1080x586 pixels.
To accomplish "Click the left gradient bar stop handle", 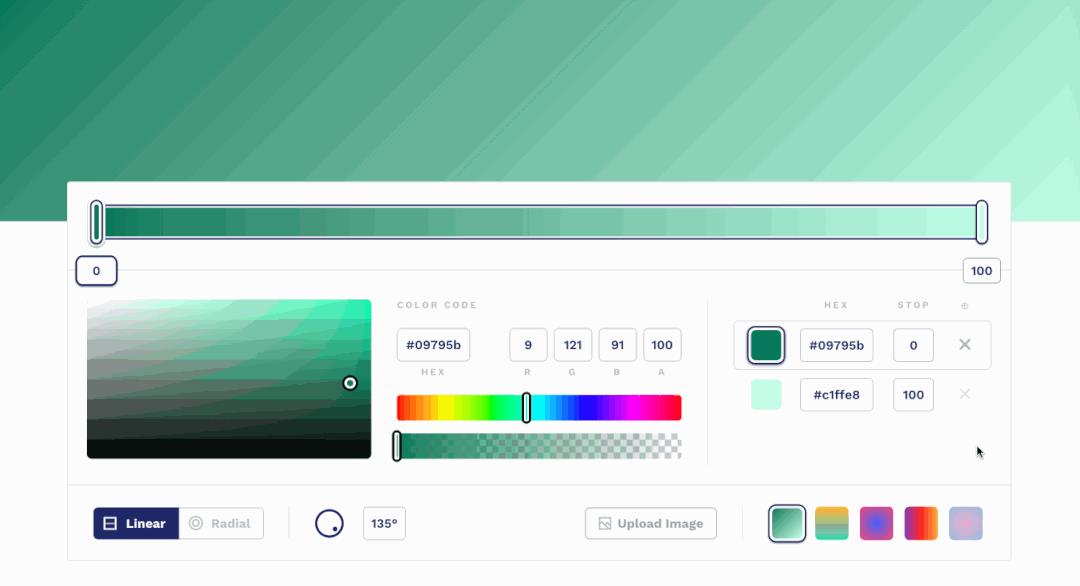I will 97,222.
